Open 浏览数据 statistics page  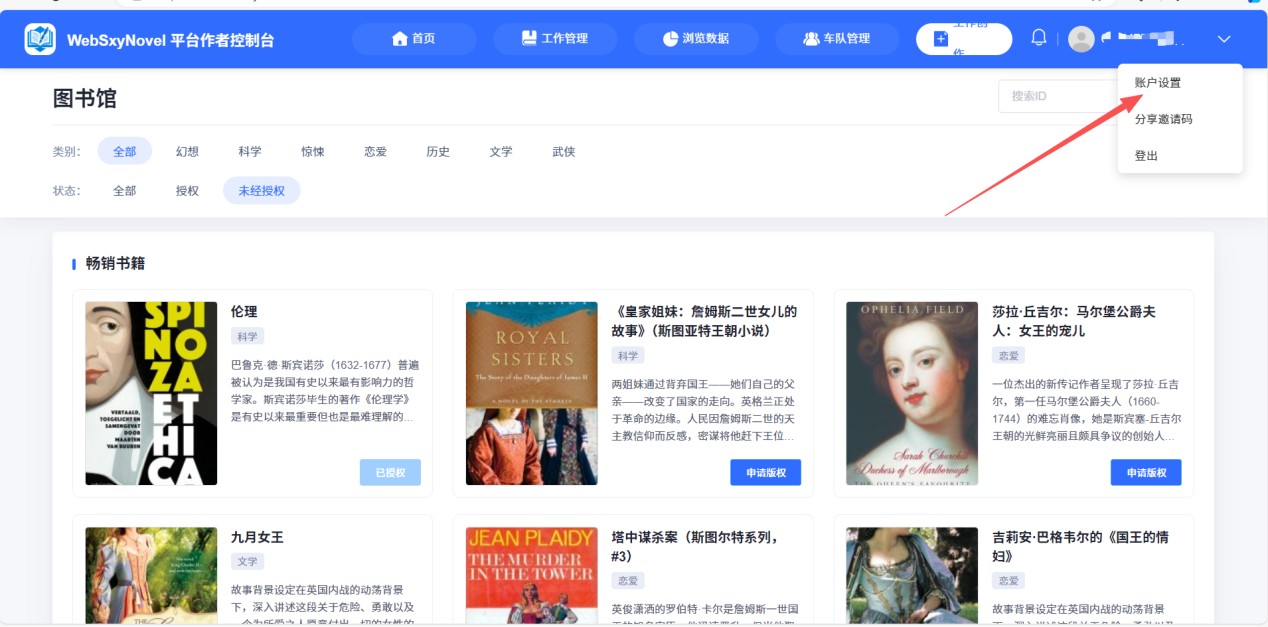pos(695,38)
